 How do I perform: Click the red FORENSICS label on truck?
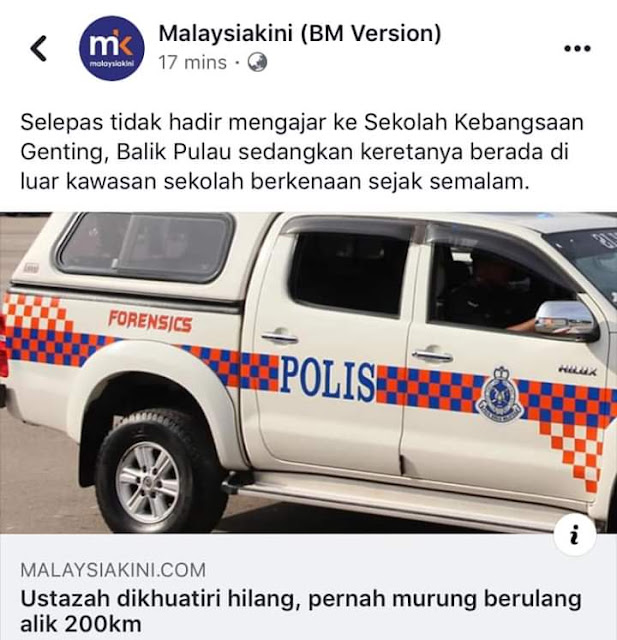point(150,321)
